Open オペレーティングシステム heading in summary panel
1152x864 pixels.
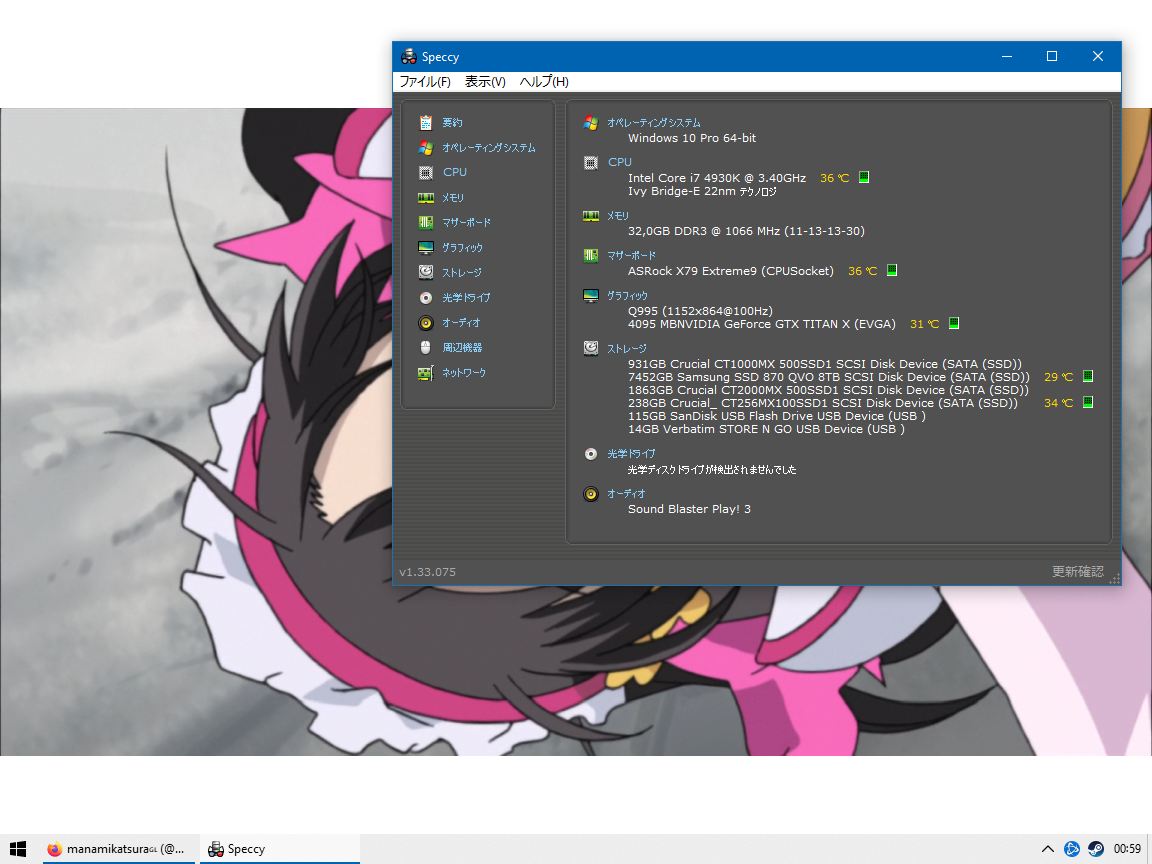[x=654, y=123]
